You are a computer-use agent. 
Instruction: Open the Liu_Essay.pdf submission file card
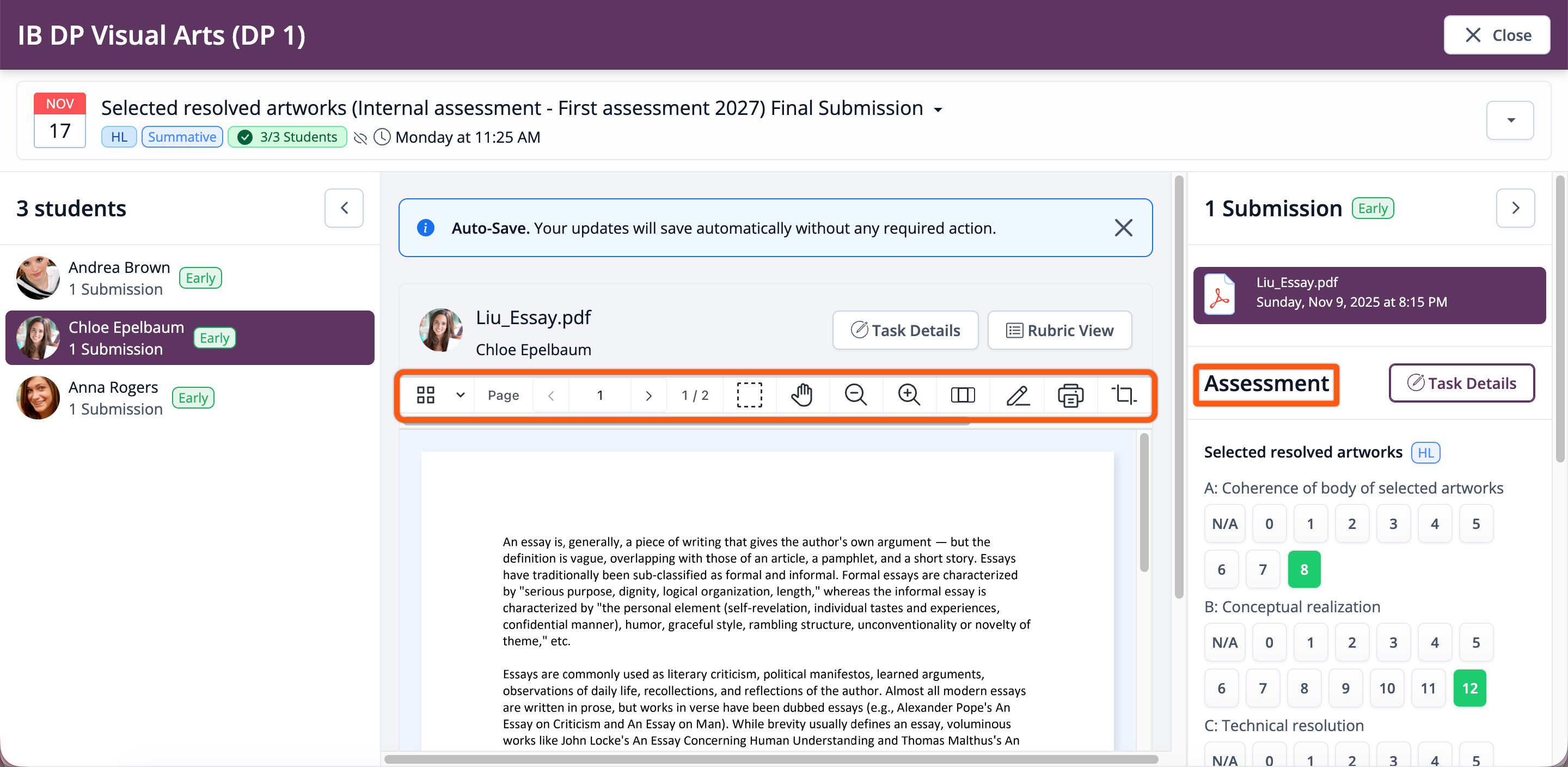[x=1369, y=295]
